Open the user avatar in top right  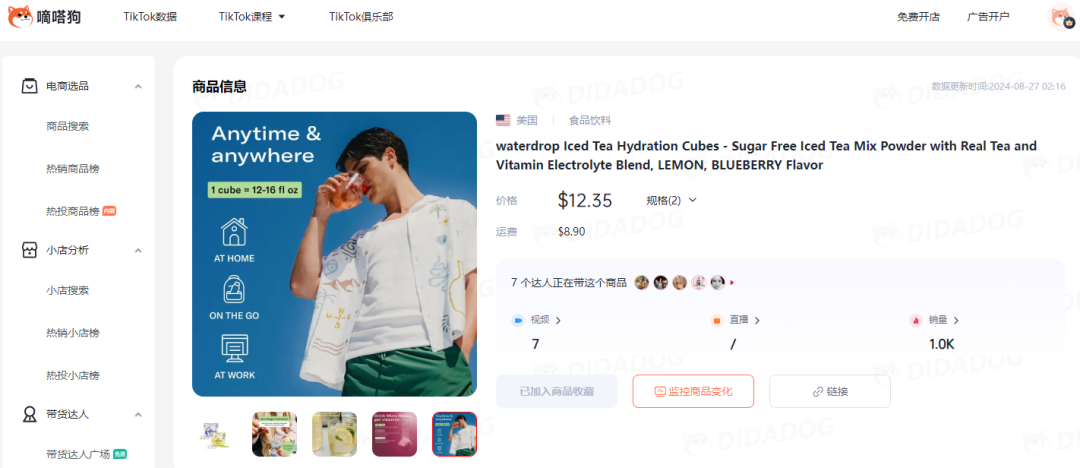(x=1060, y=17)
